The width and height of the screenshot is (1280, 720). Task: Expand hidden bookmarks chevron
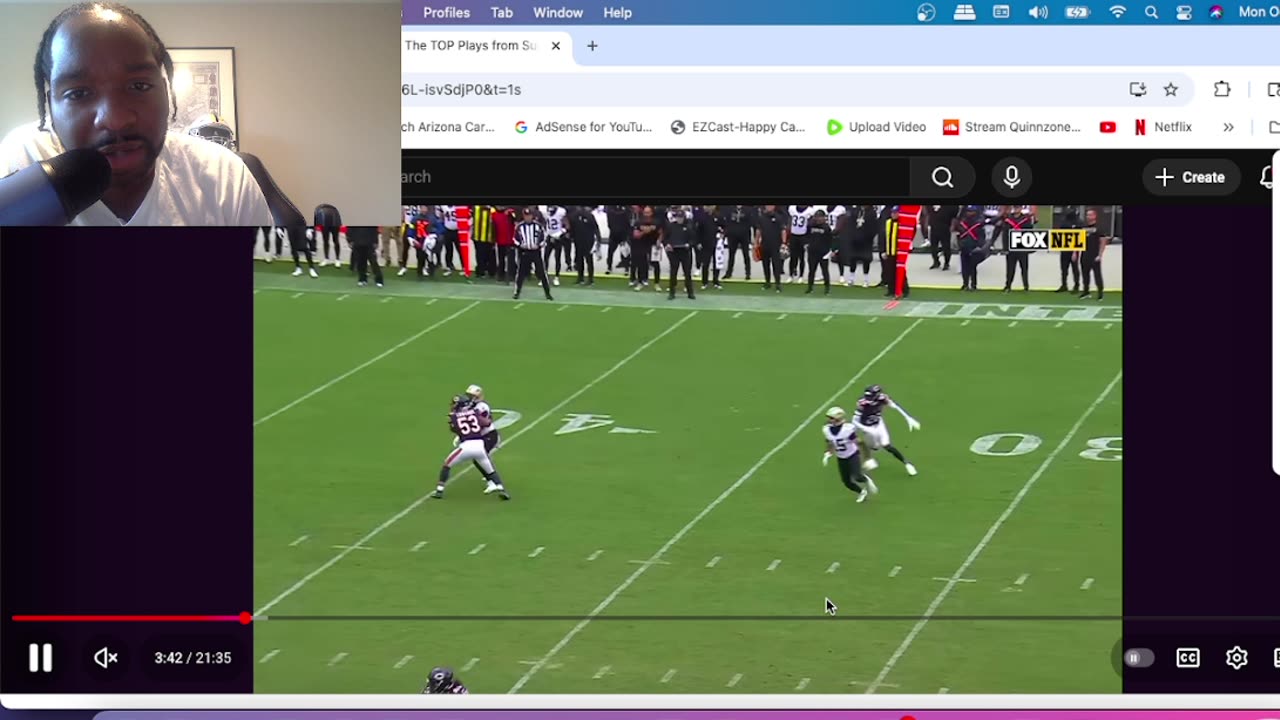coord(1228,127)
